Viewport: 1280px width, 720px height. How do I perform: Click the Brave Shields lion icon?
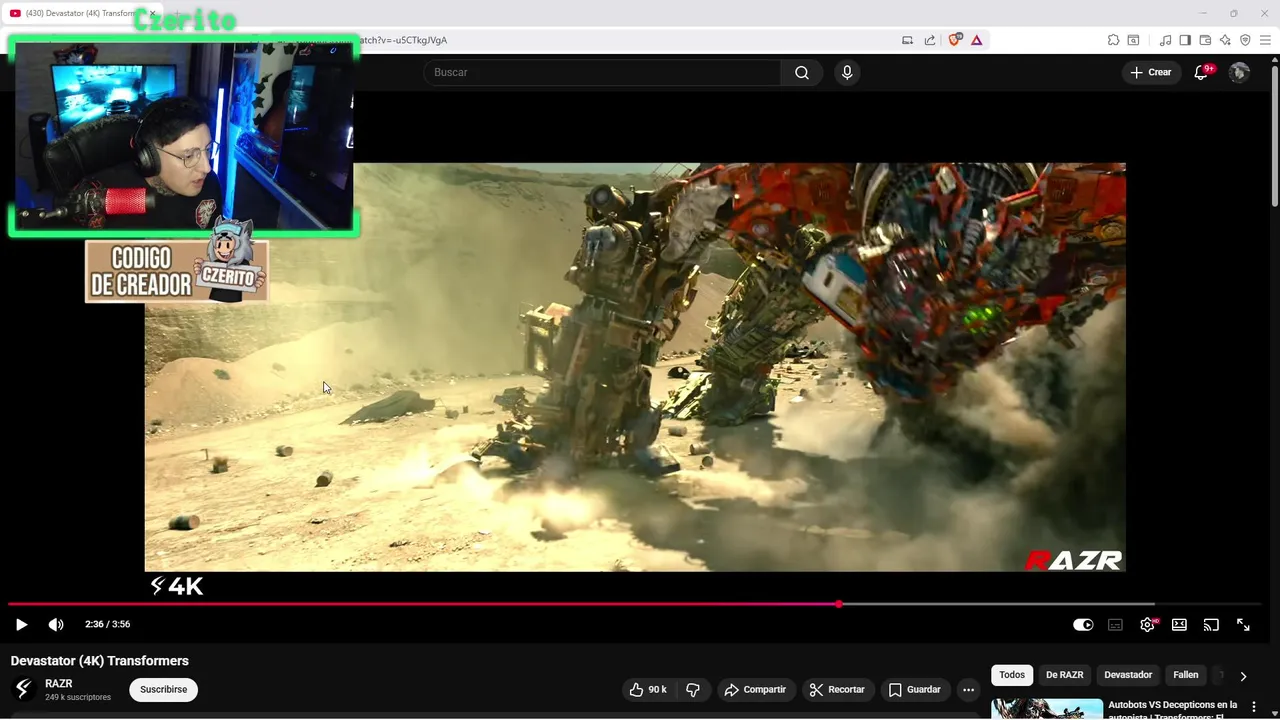(955, 40)
